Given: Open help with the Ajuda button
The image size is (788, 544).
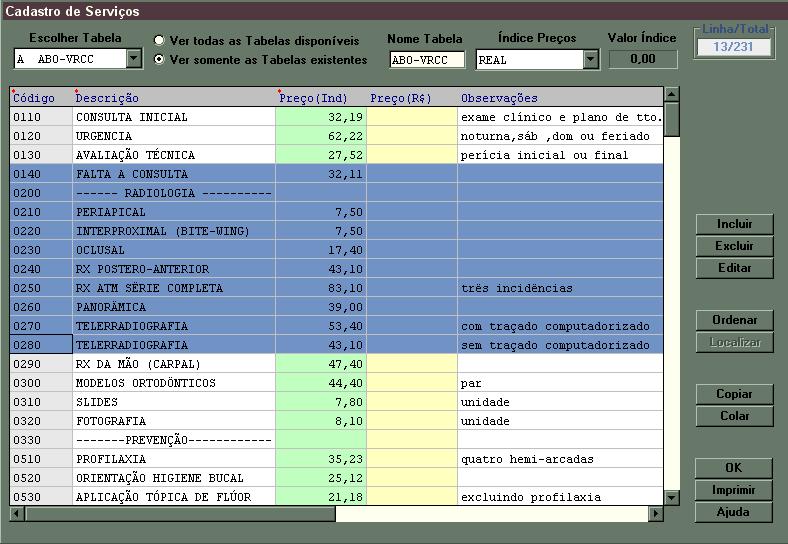Looking at the screenshot, I should [733, 512].
